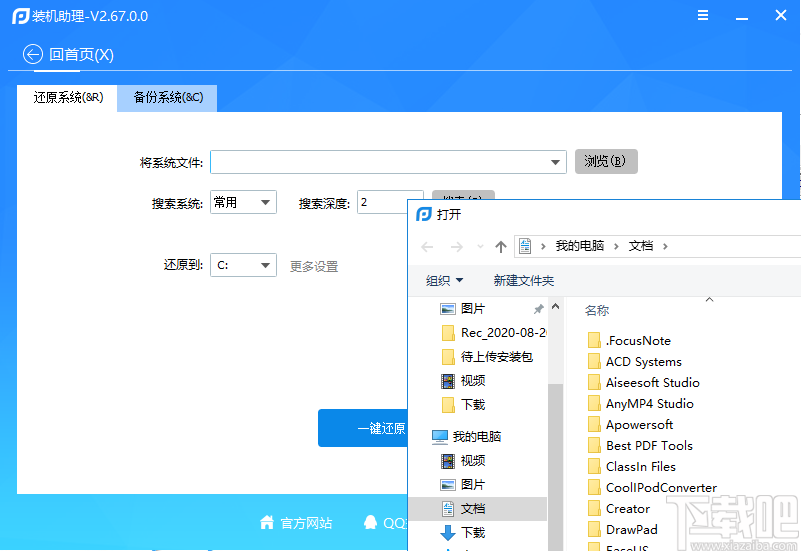Click pin icon next to 图片

click(x=538, y=309)
